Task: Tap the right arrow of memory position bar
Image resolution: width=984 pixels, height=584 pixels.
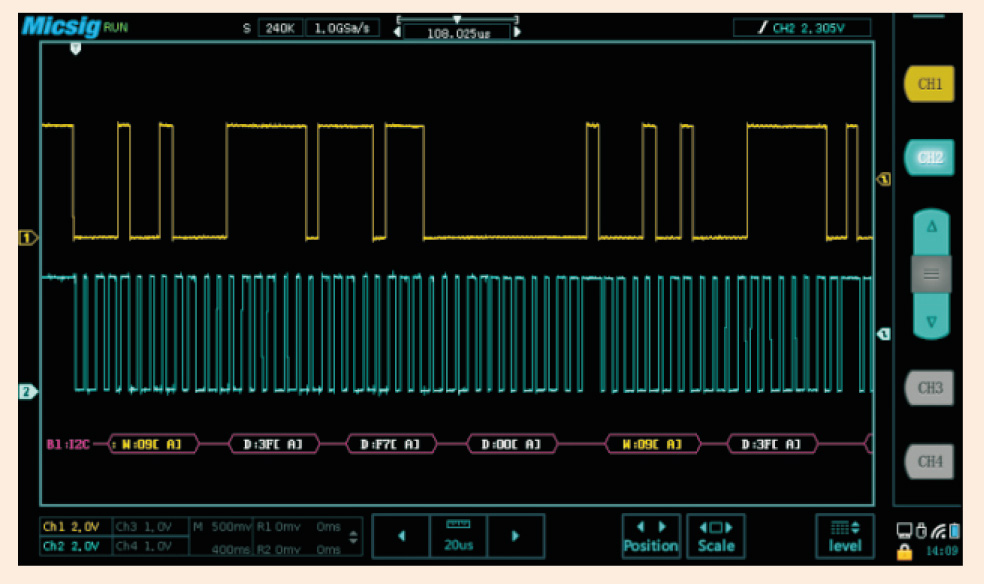Action: 517,32
